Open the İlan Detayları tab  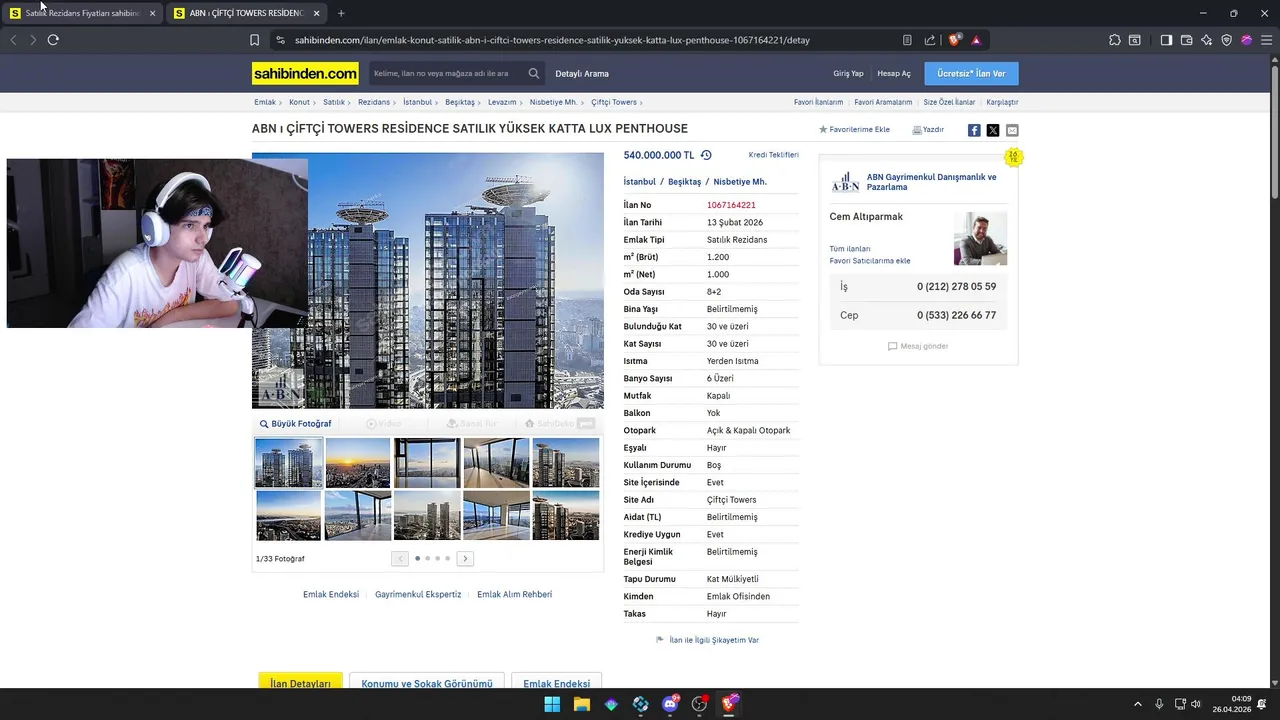tap(300, 682)
